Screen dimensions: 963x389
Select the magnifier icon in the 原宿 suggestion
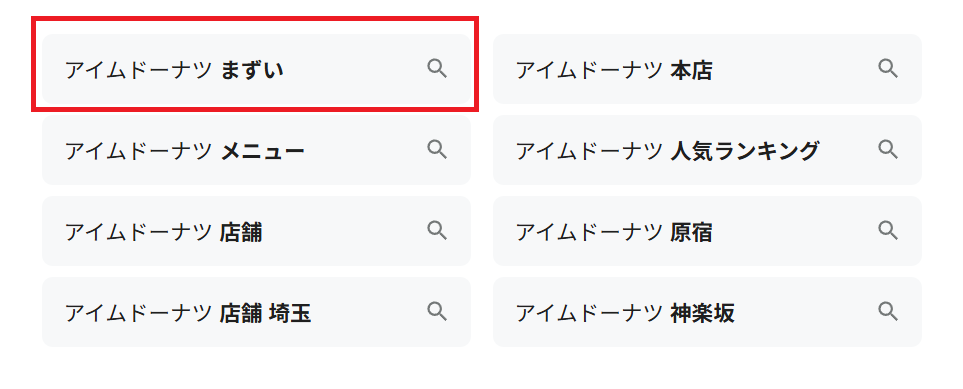pyautogui.click(x=887, y=230)
